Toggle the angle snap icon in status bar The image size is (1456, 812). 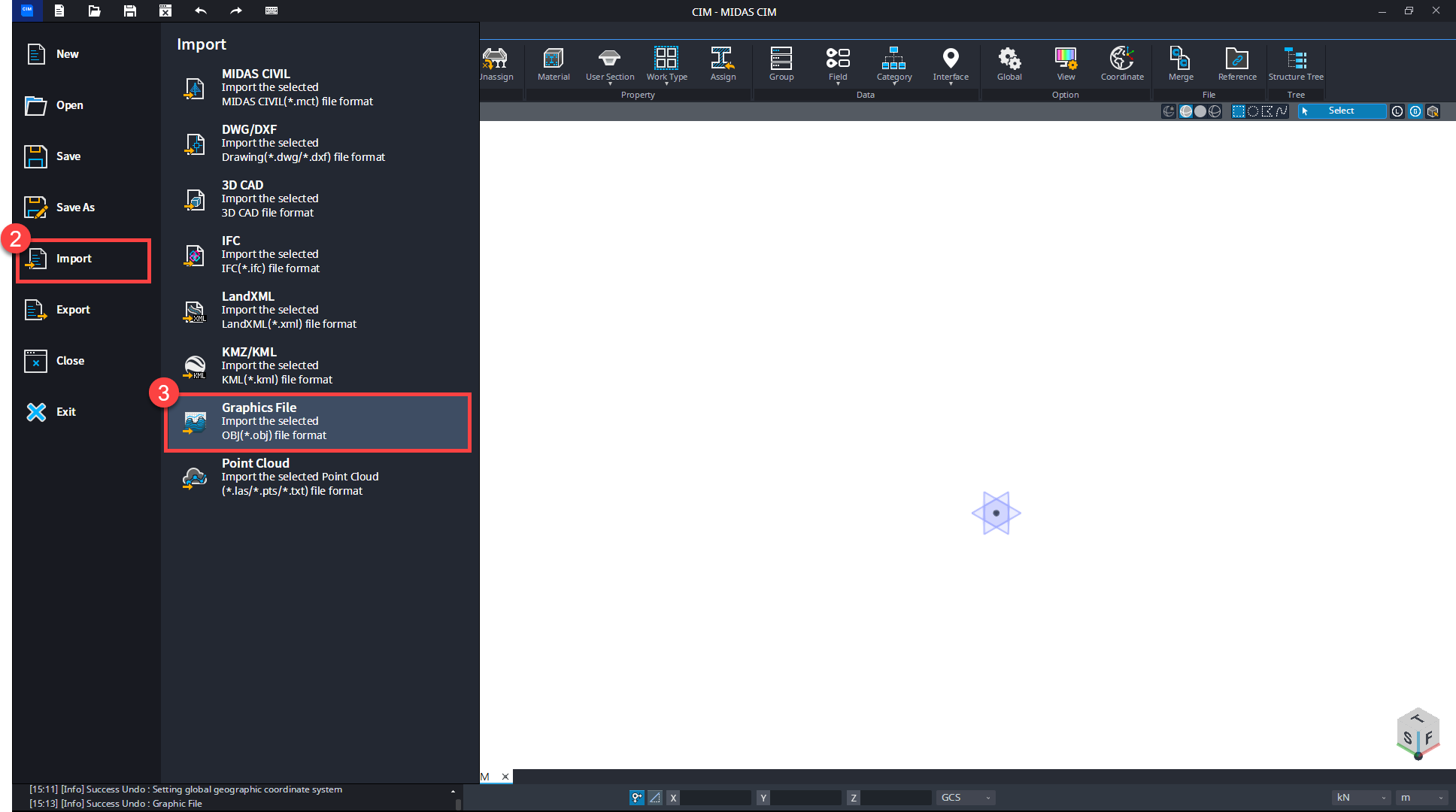tap(655, 798)
